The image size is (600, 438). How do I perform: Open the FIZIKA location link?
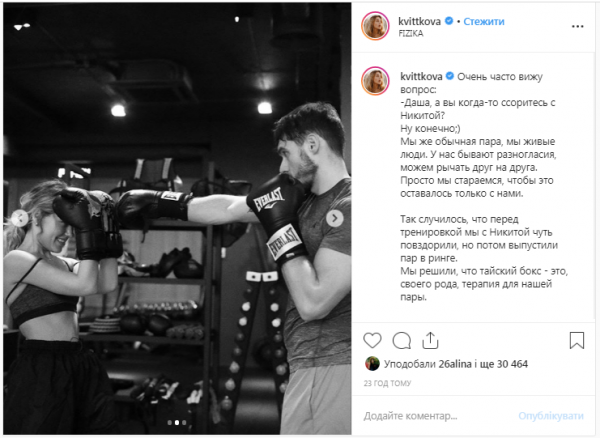point(411,34)
